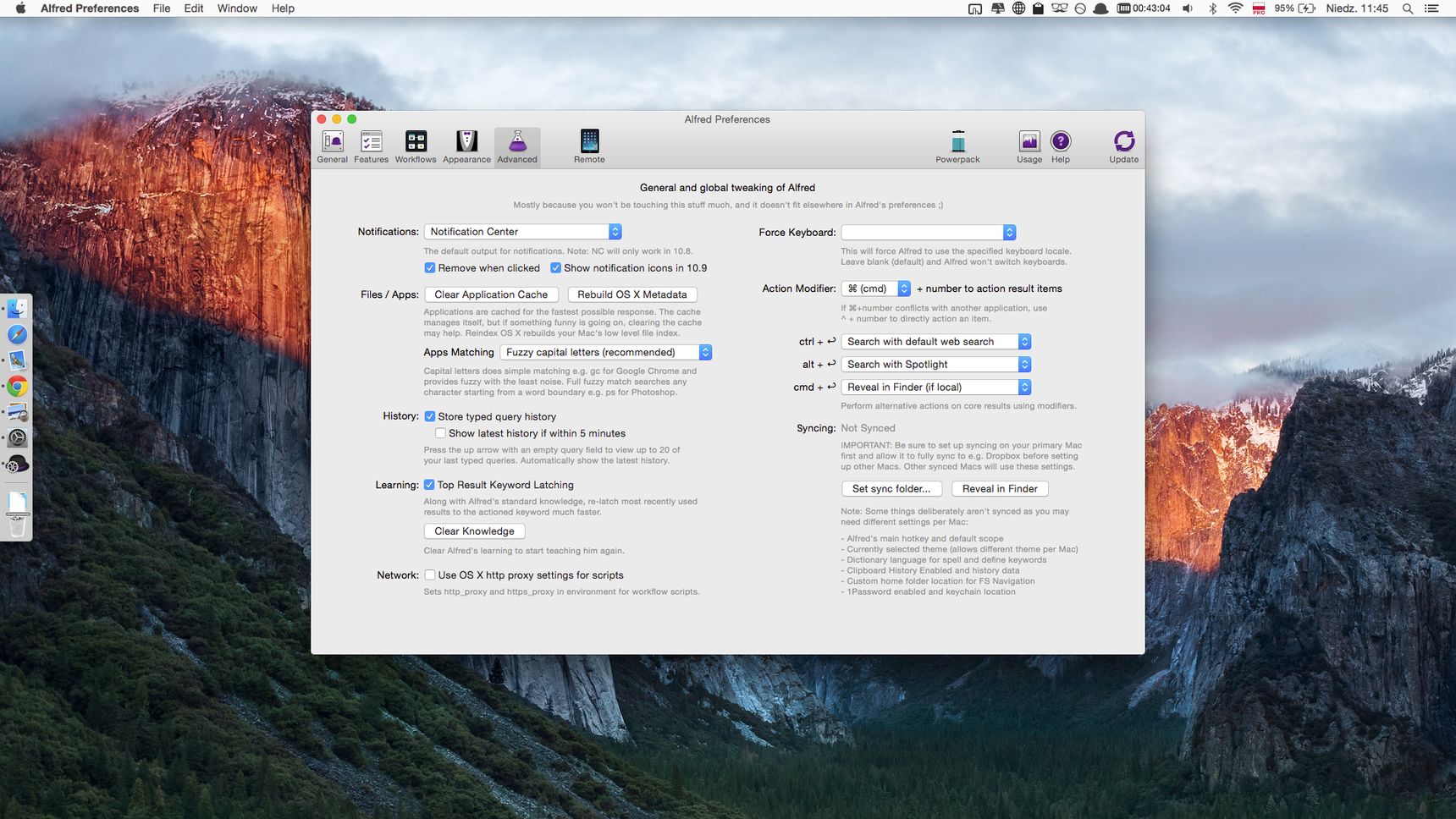Open the Help menu in menu bar
This screenshot has height=819, width=1456.
pos(283,8)
